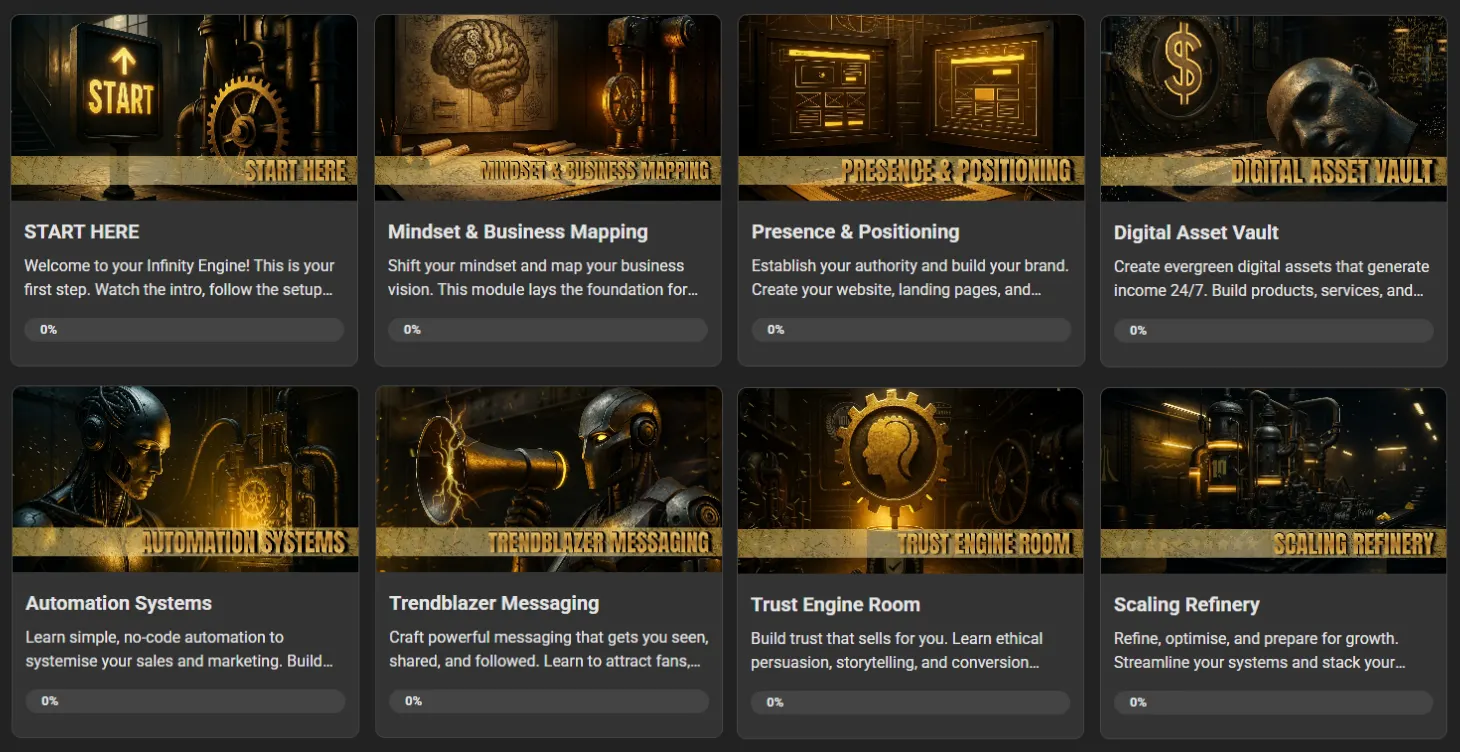Click the Digital Asset Vault description text
This screenshot has height=752, width=1460.
1271,279
